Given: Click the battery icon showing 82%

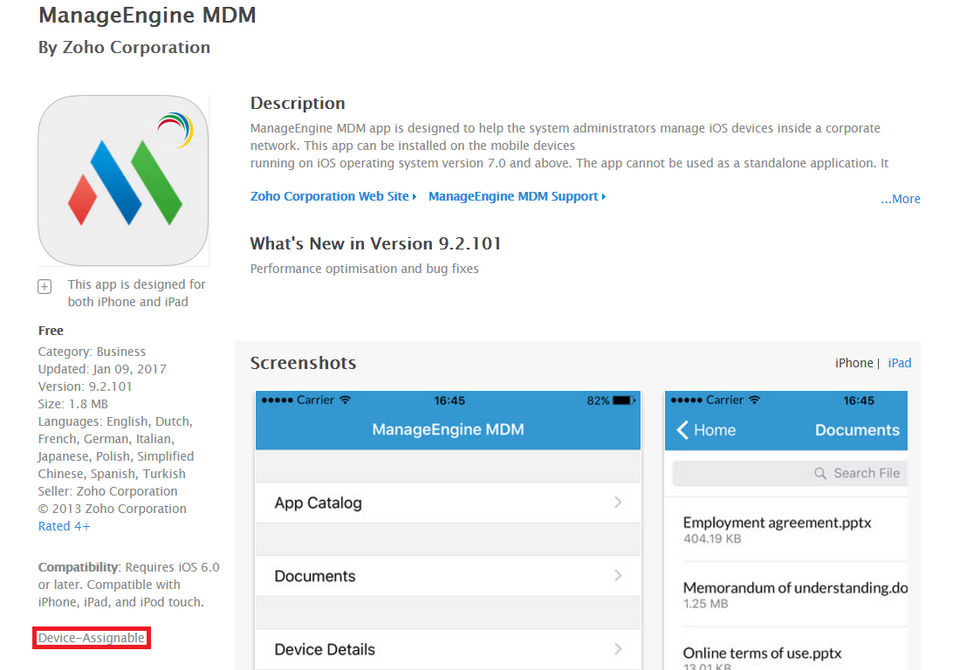Looking at the screenshot, I should (x=623, y=400).
